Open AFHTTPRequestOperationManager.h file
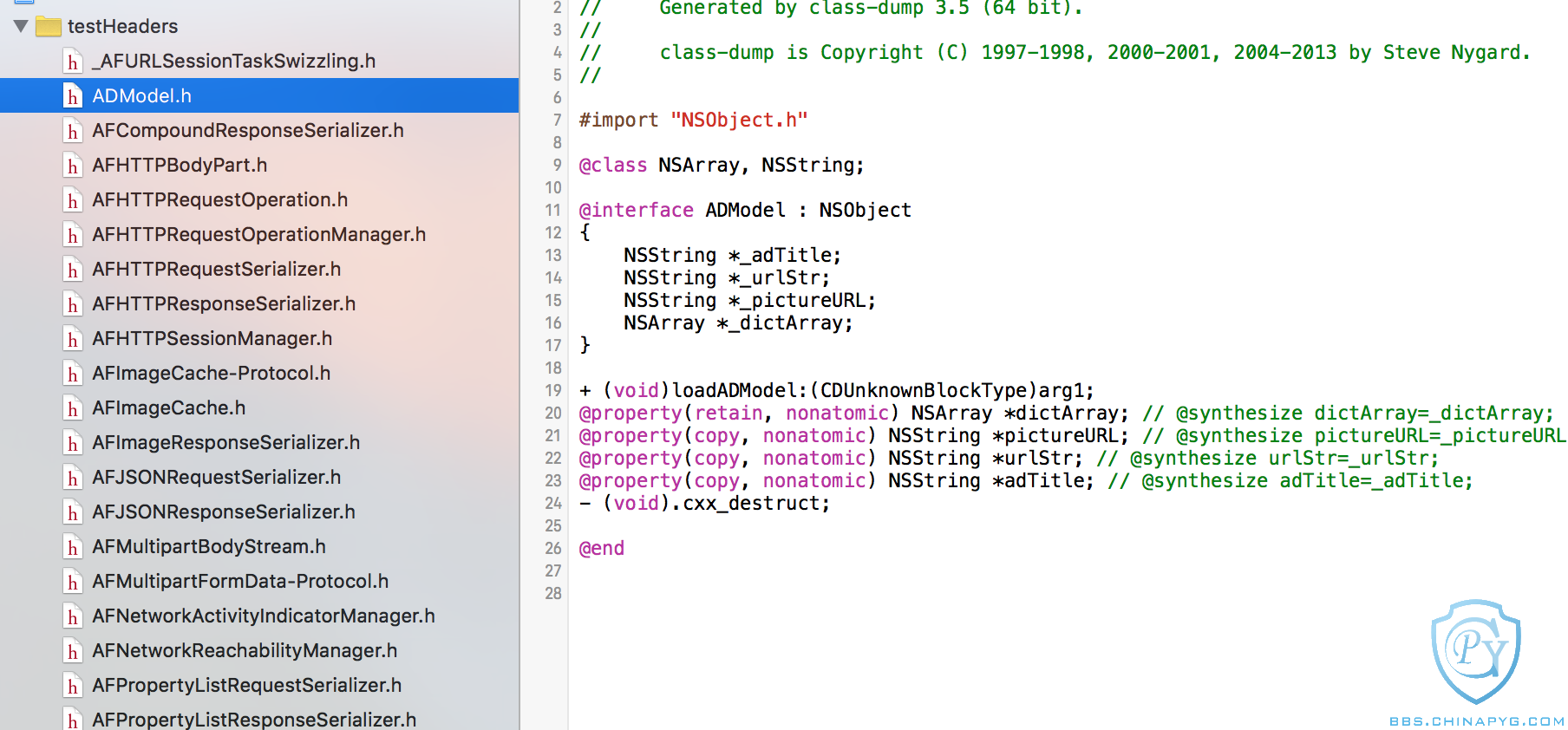The image size is (1568, 730). coord(259,234)
